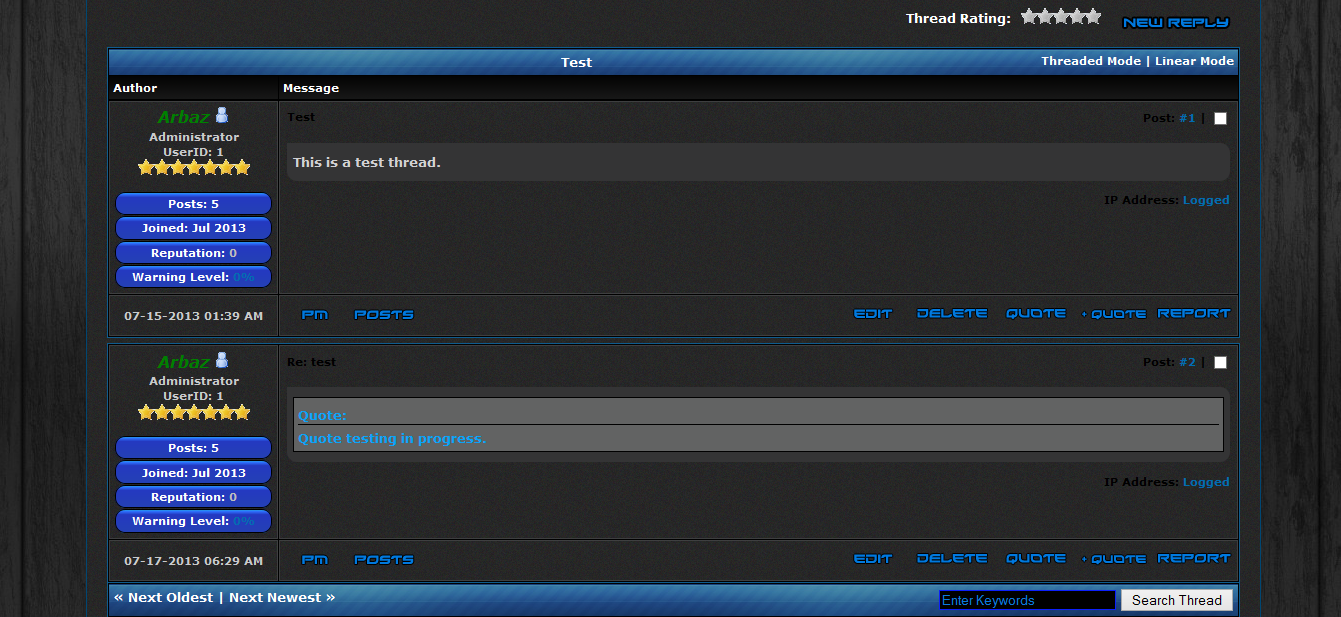This screenshot has height=617, width=1341.
Task: Find author's posts from post #2
Action: tap(384, 560)
